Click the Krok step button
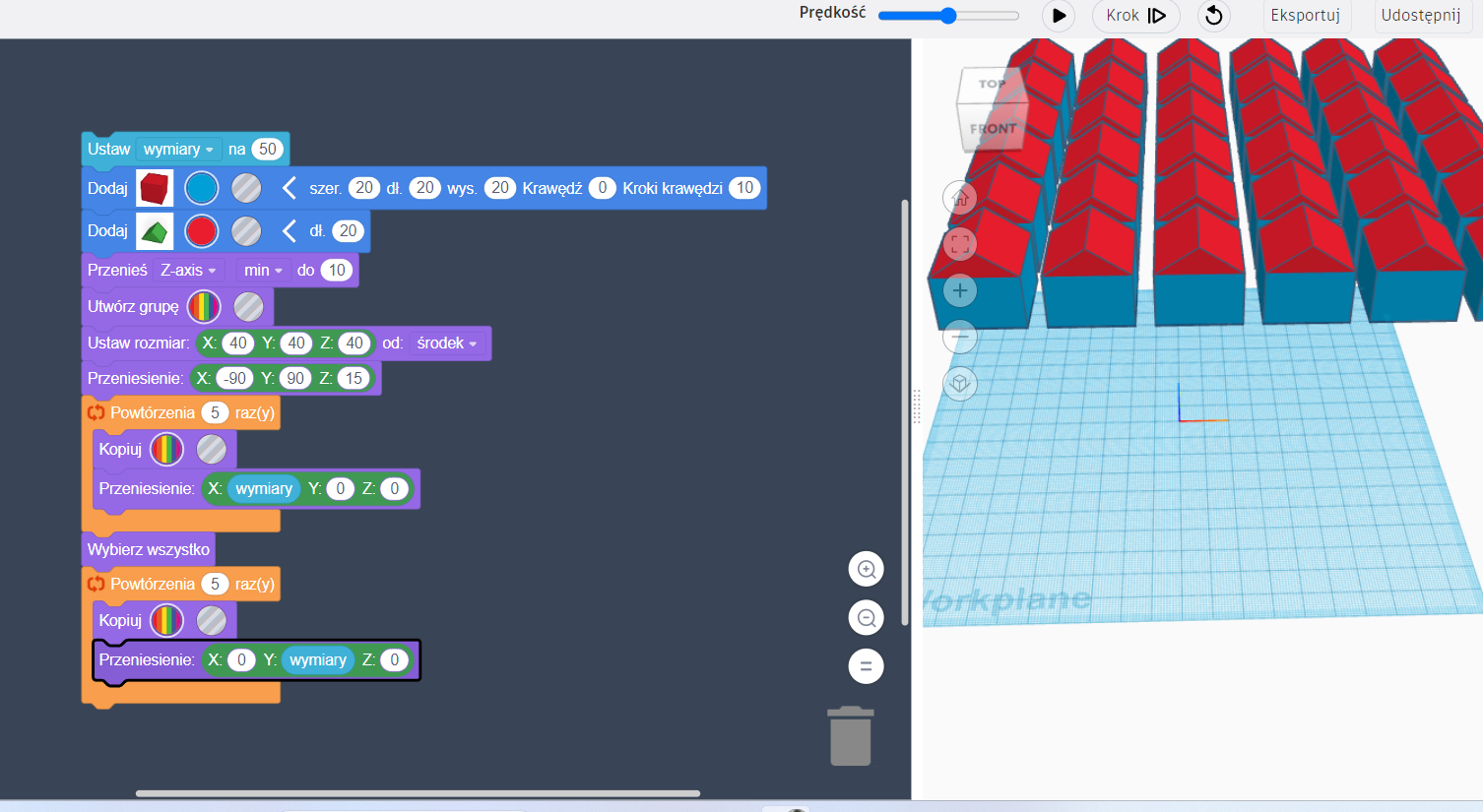 click(1135, 16)
